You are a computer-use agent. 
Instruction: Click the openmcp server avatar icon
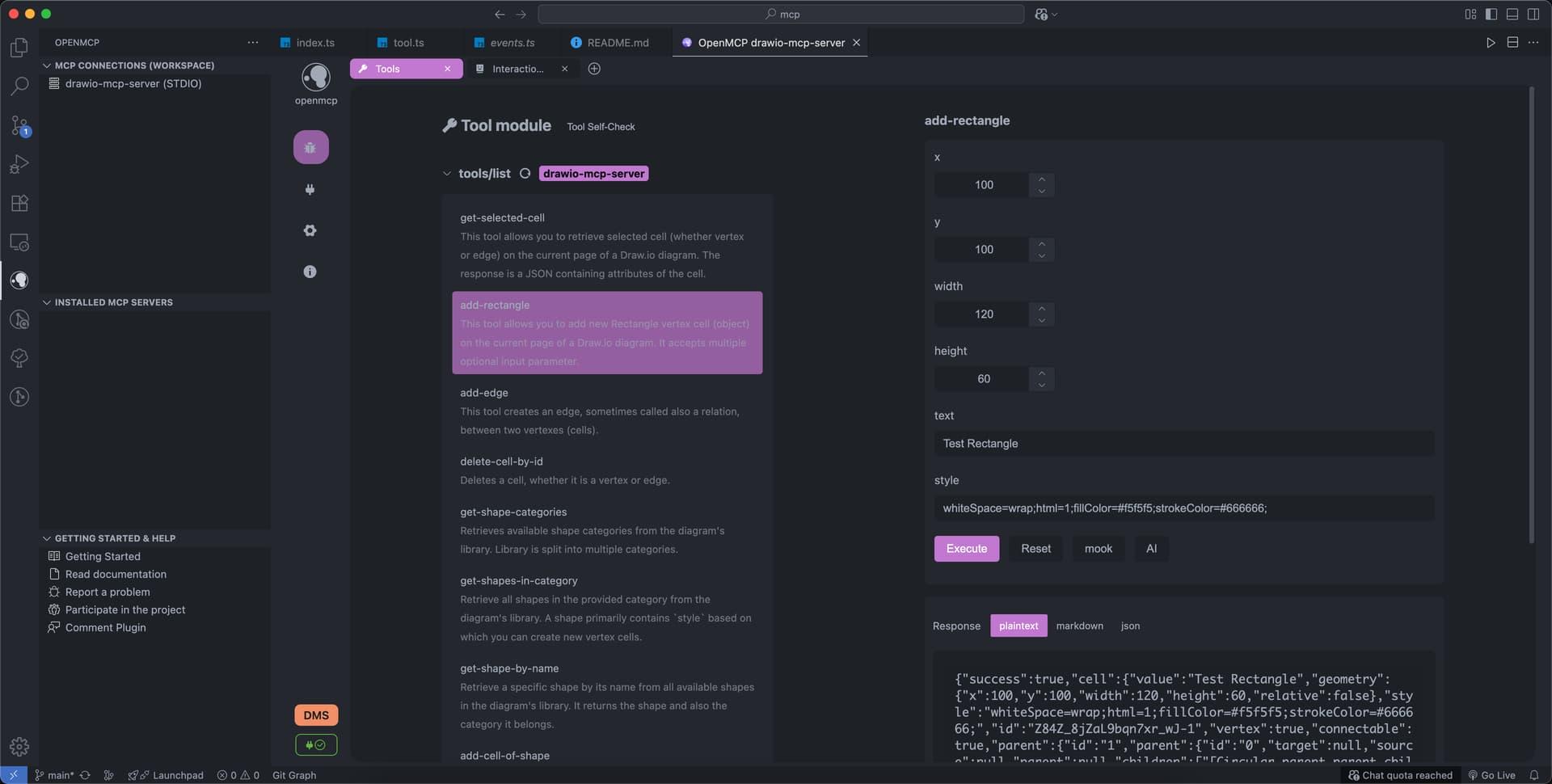coord(315,78)
